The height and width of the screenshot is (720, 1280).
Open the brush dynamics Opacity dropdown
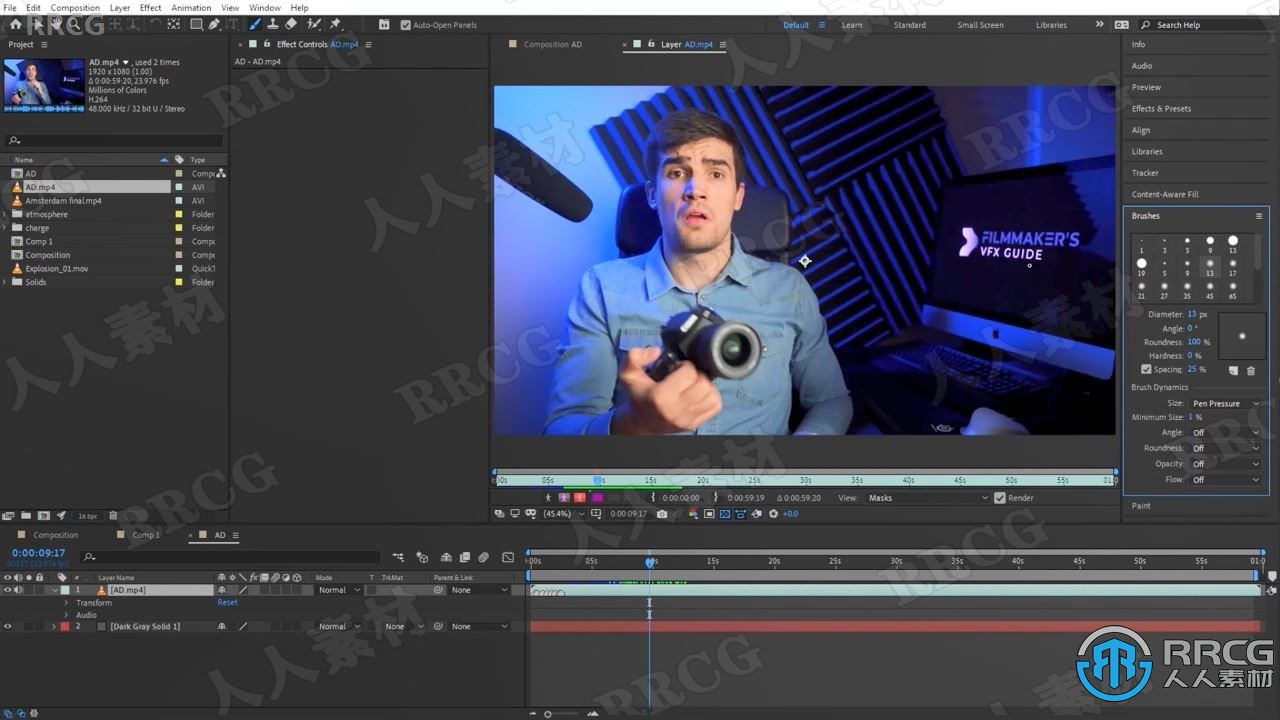click(x=1225, y=464)
